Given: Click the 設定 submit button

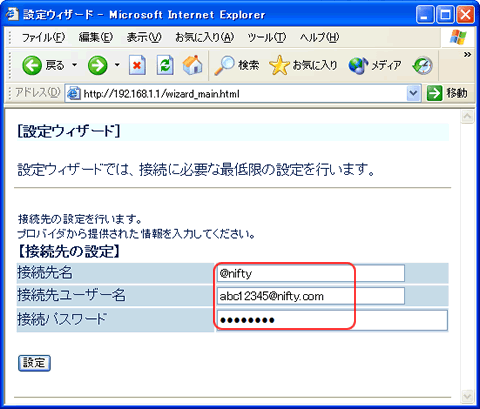Looking at the screenshot, I should [34, 363].
